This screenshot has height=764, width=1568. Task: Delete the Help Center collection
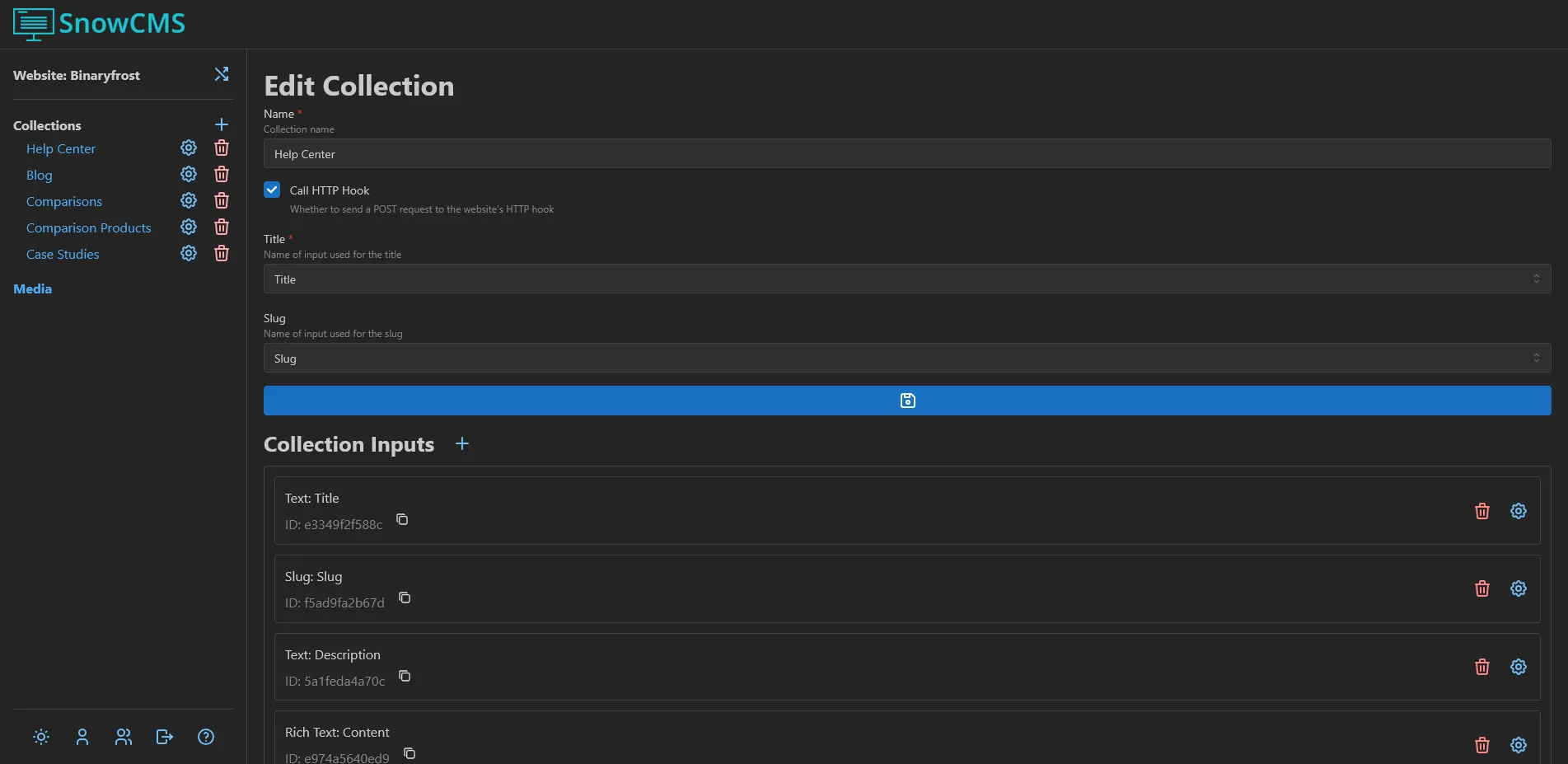coord(222,148)
